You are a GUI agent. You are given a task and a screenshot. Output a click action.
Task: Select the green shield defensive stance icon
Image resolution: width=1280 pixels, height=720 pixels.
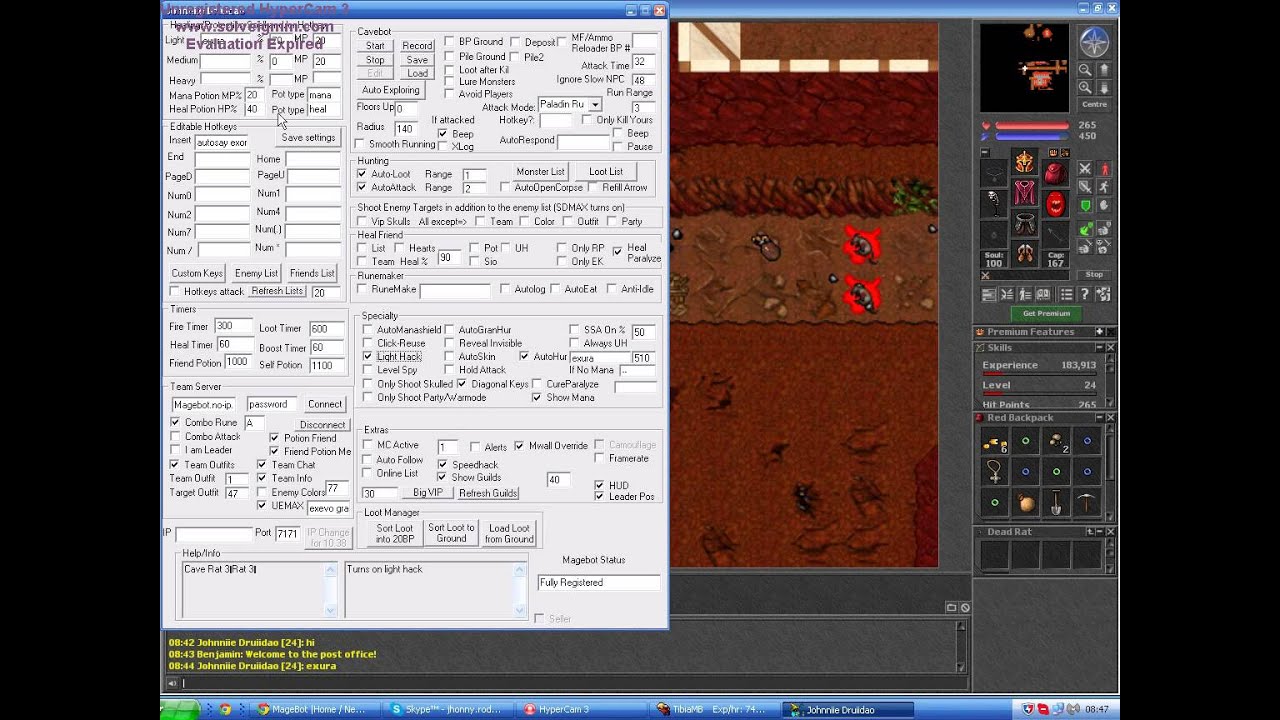click(1085, 205)
